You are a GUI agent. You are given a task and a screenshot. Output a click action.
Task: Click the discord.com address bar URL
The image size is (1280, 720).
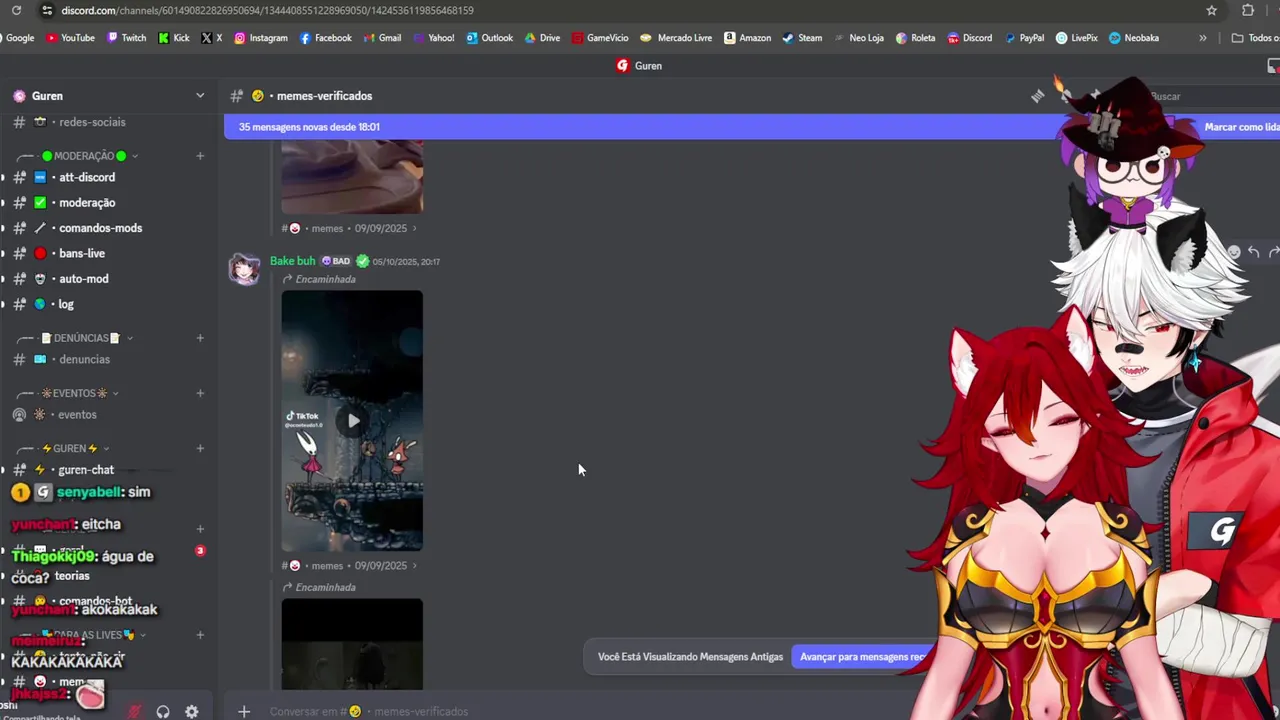(267, 10)
